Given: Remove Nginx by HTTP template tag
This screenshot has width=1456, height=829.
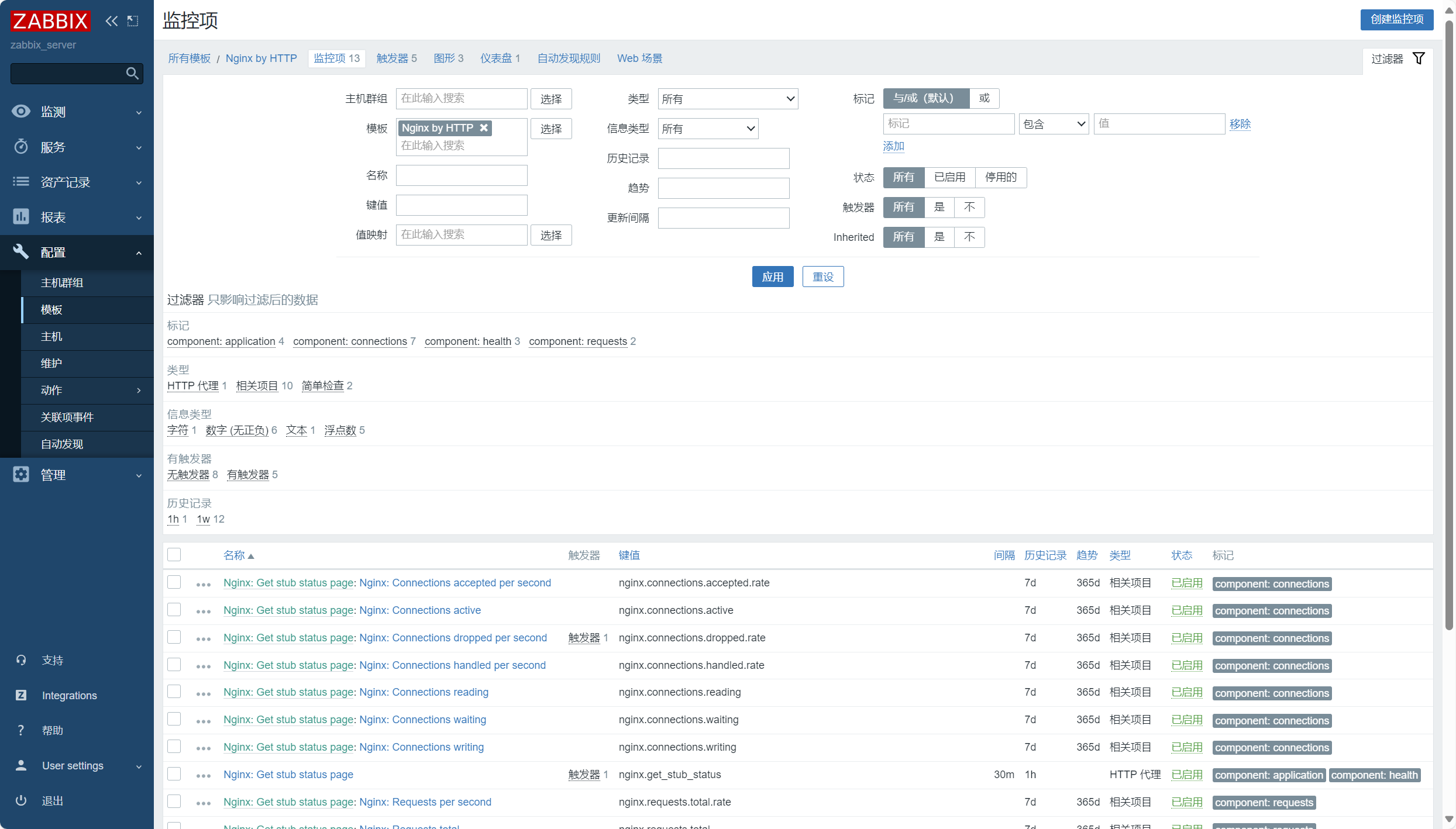Looking at the screenshot, I should click(484, 128).
